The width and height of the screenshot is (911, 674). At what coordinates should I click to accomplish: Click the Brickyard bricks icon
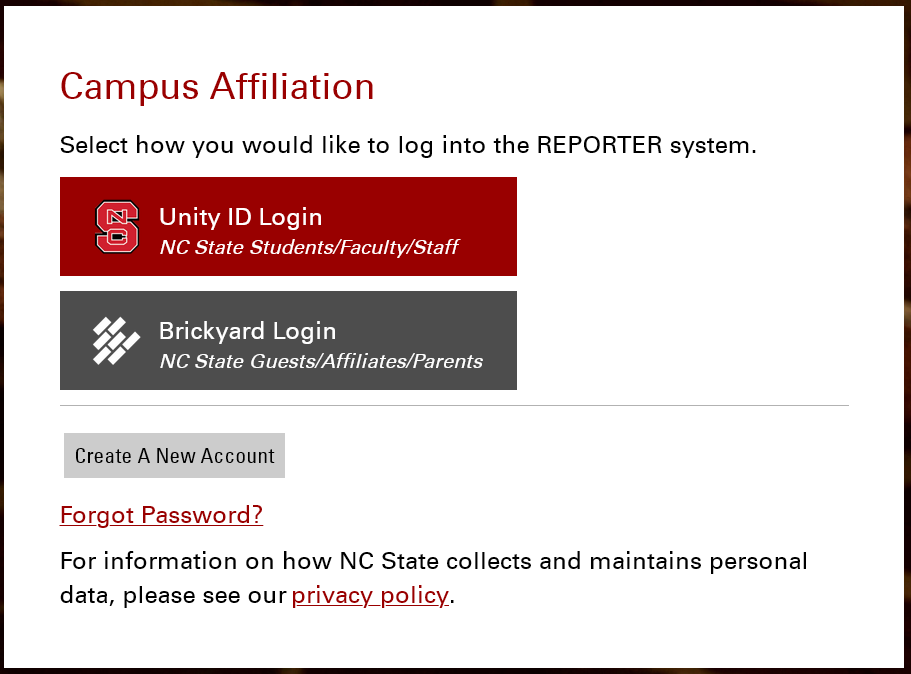coord(116,340)
